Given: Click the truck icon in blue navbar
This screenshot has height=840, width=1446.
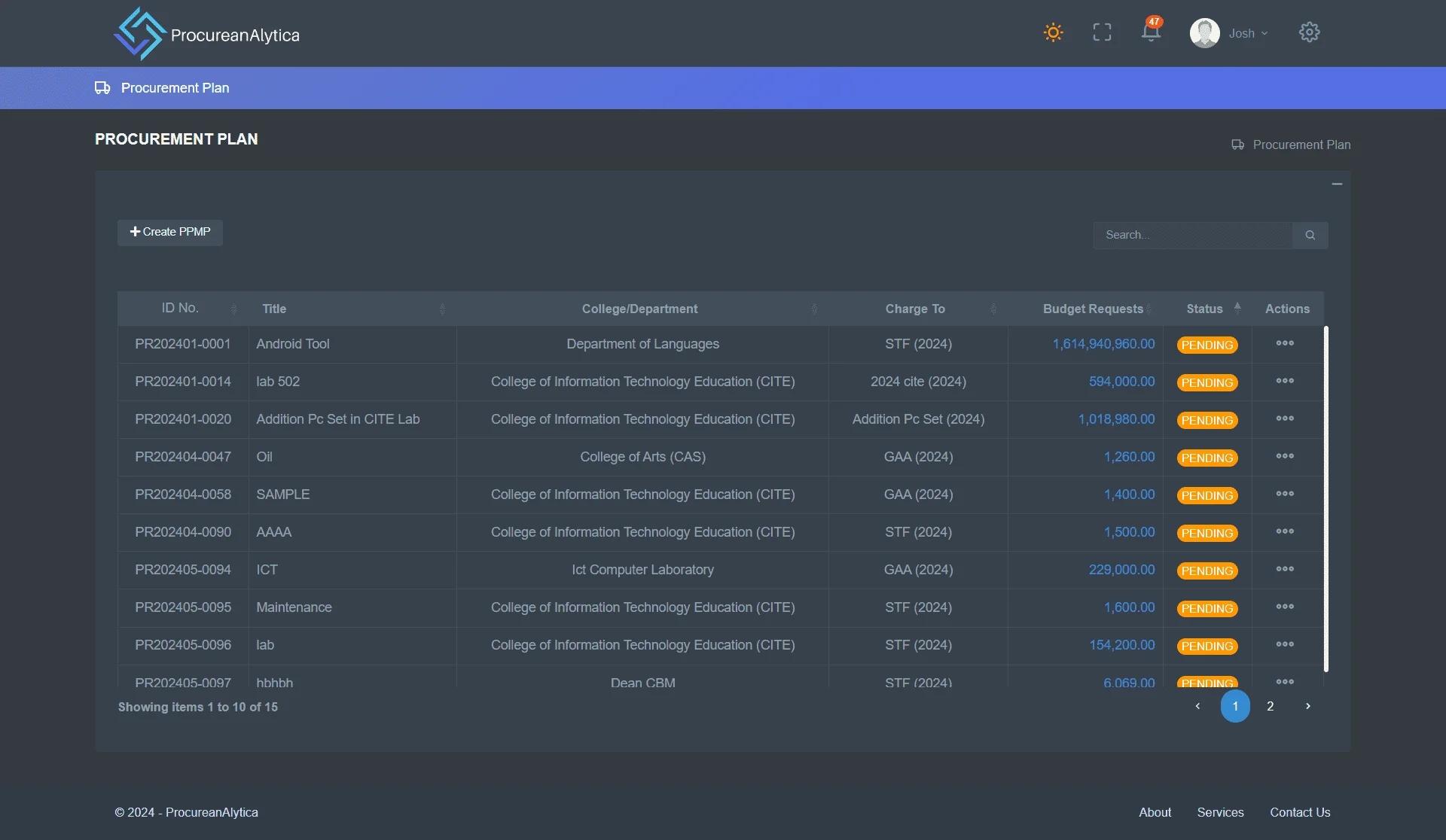Looking at the screenshot, I should 102,88.
